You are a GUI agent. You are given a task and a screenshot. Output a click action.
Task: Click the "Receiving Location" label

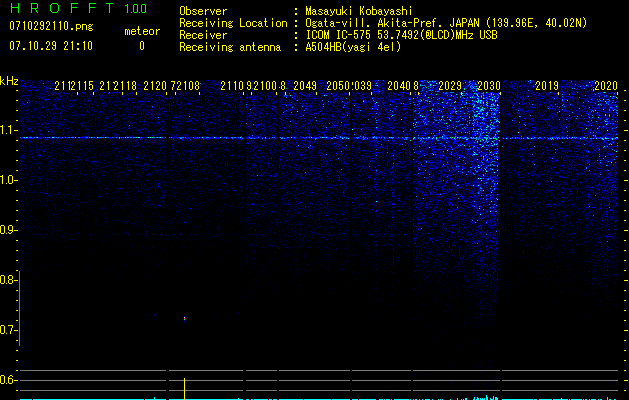coord(233,23)
